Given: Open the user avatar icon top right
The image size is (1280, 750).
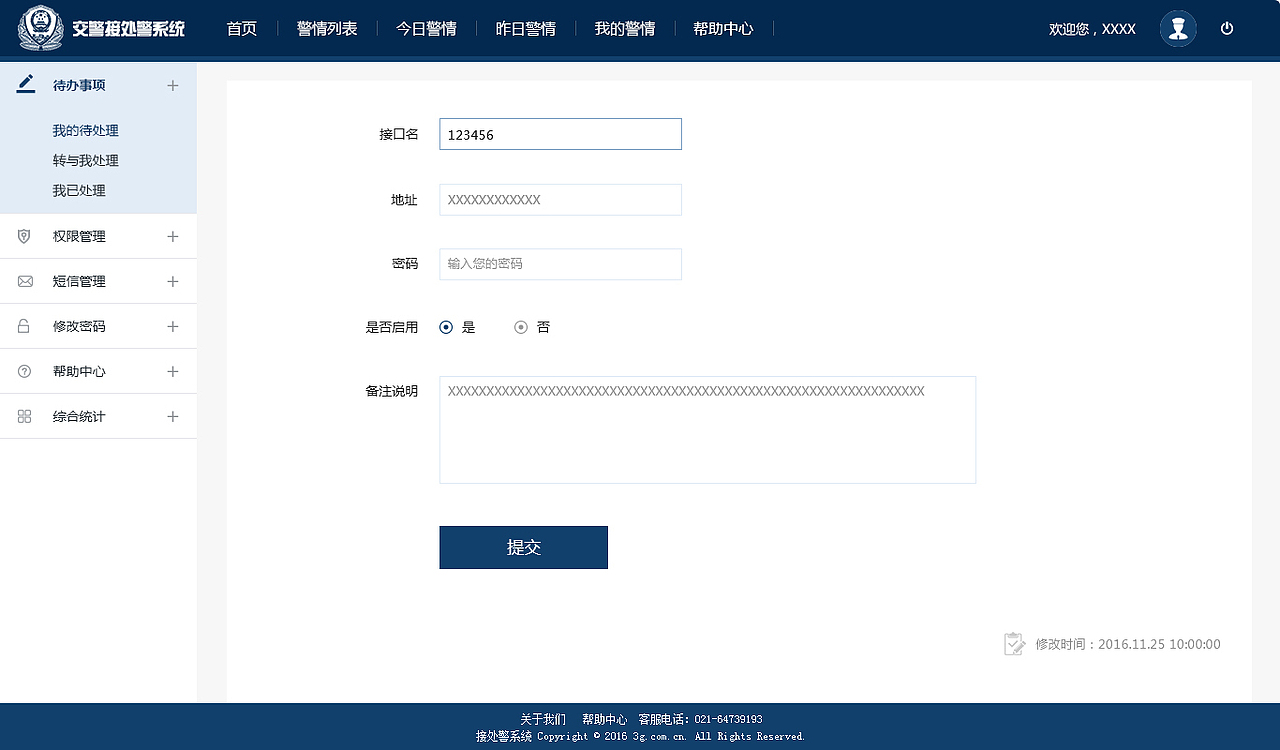Looking at the screenshot, I should pos(1178,28).
